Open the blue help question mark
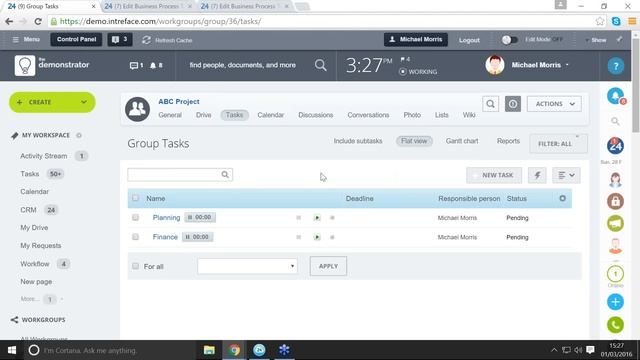Image resolution: width=640 pixels, height=360 pixels. [x=616, y=66]
